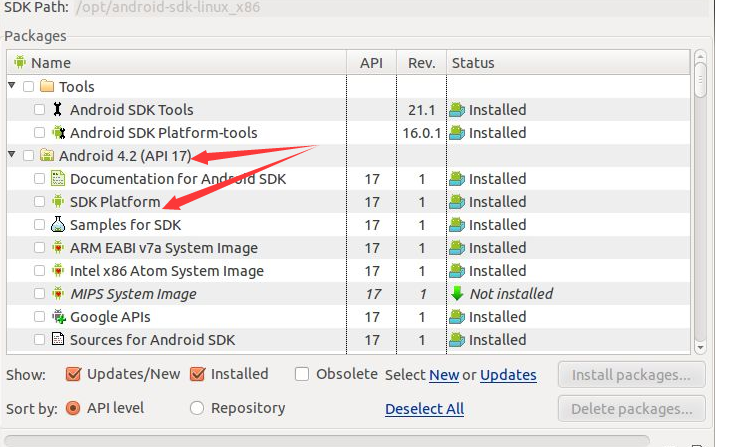Click the scrollbar down arrow
752x447 pixels.
700,347
